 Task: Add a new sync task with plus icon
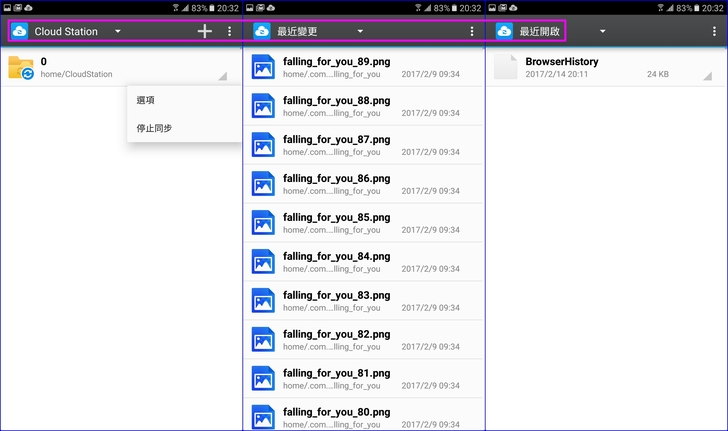pos(204,31)
